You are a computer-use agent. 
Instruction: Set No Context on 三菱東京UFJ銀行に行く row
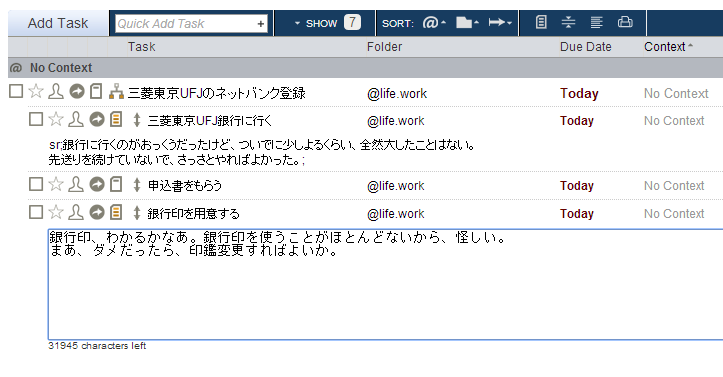[674, 121]
